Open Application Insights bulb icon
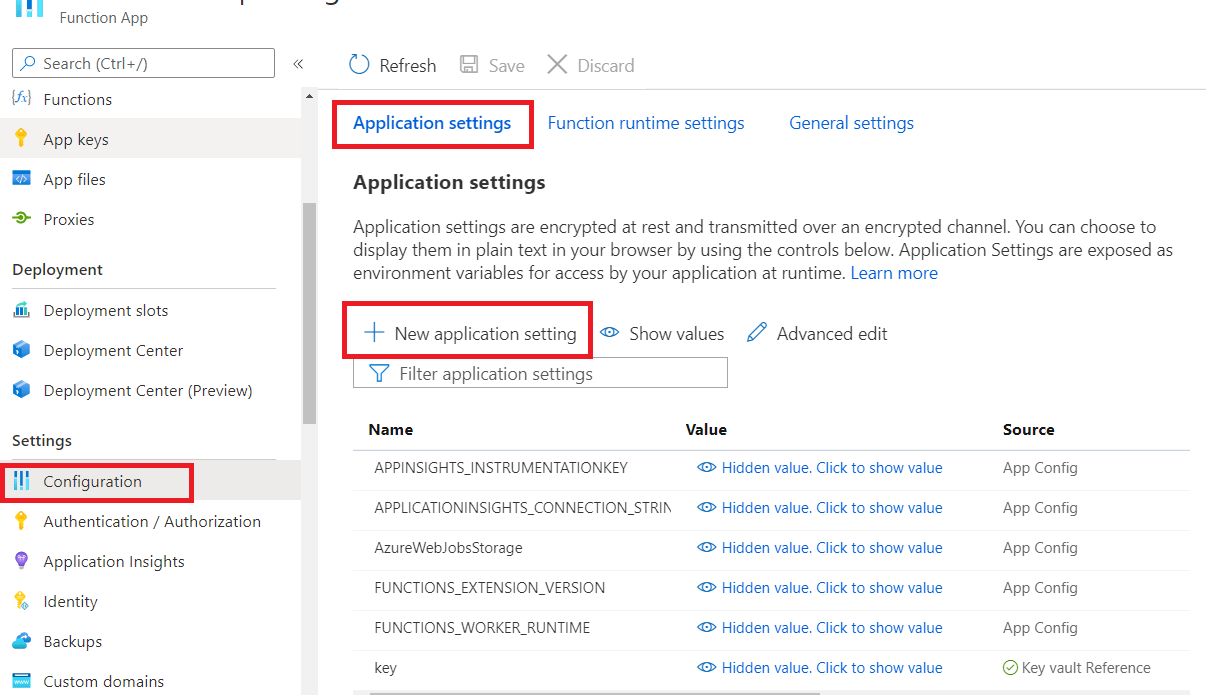The image size is (1206, 695). [21, 561]
